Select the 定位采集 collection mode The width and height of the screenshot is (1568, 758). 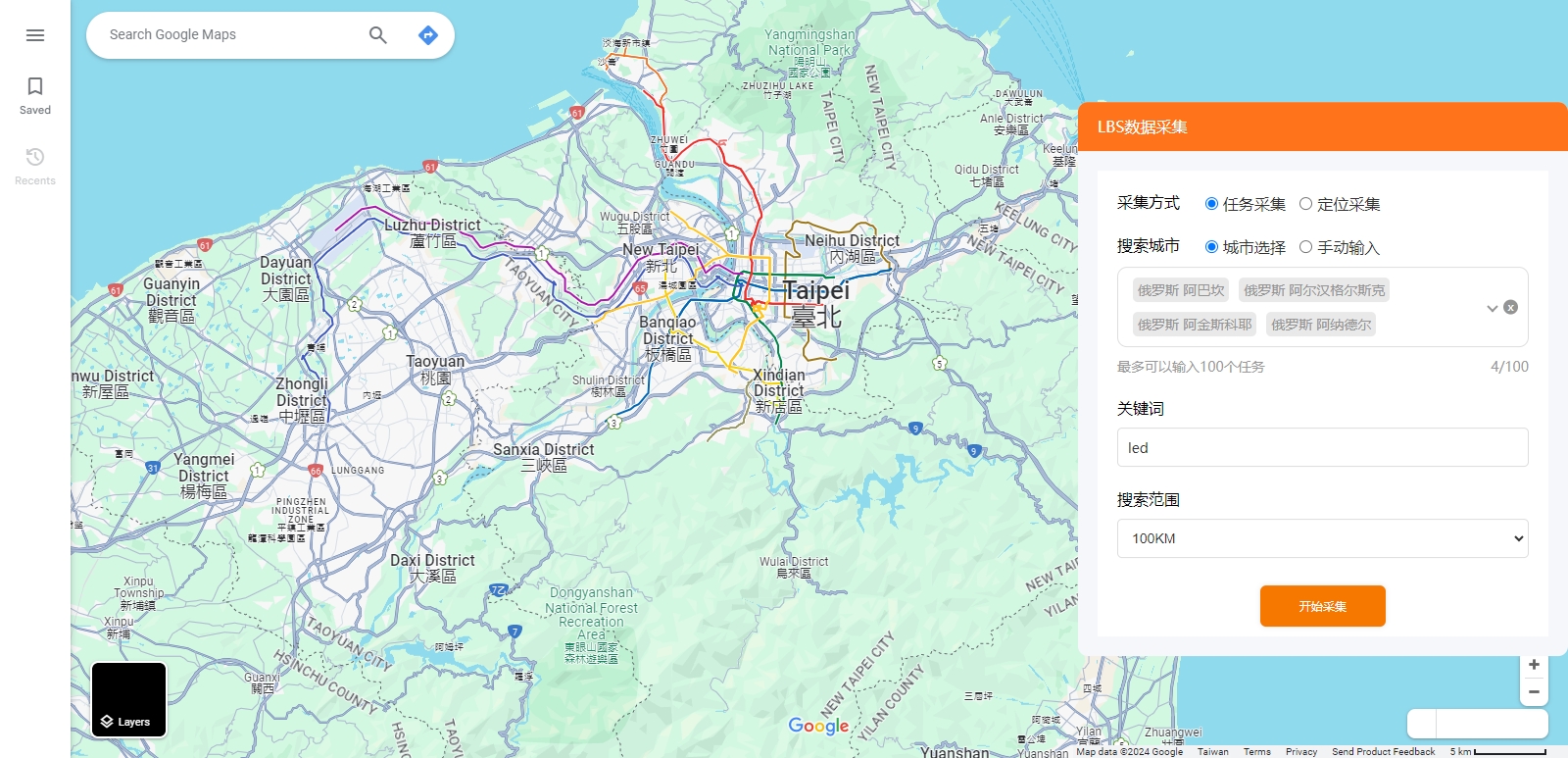[x=1306, y=204]
